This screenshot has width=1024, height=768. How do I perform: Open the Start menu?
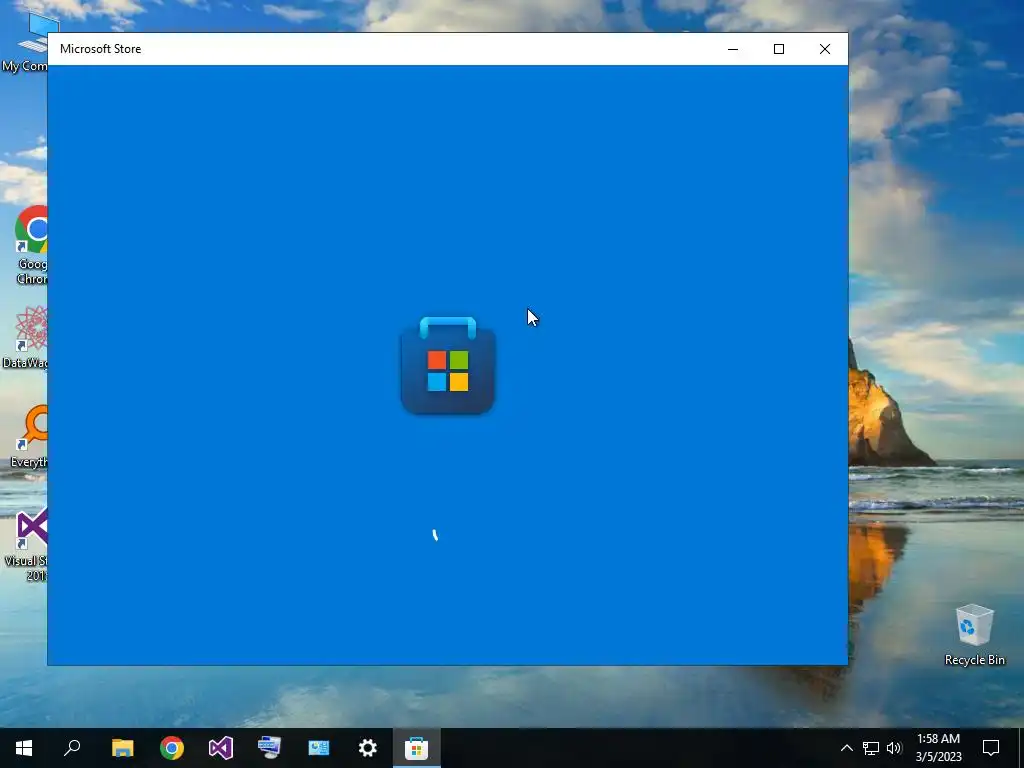pos(24,748)
